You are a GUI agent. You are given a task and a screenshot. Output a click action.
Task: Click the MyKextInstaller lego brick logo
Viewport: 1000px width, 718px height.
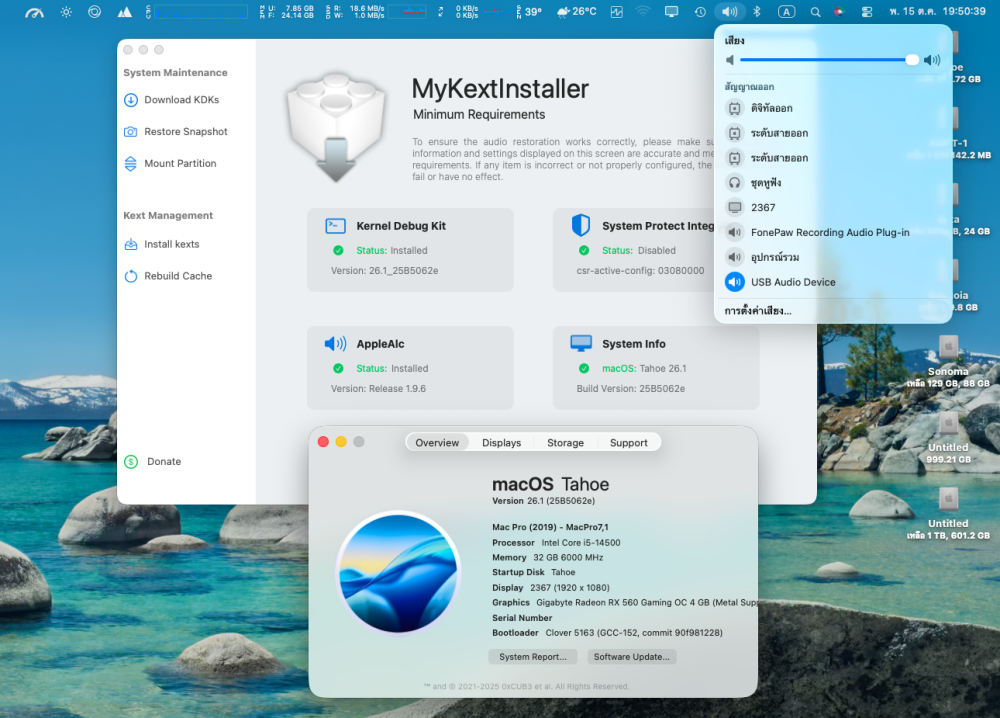pyautogui.click(x=336, y=126)
